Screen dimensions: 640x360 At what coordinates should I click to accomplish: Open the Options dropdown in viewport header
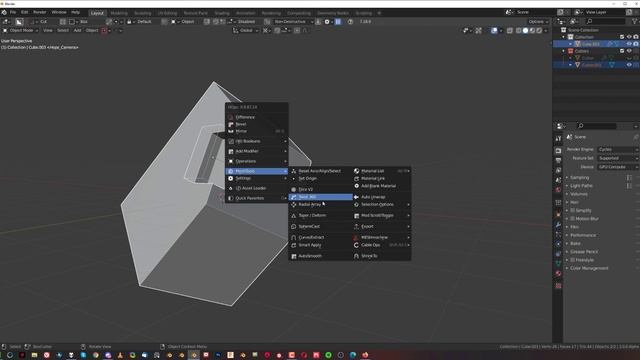[538, 22]
